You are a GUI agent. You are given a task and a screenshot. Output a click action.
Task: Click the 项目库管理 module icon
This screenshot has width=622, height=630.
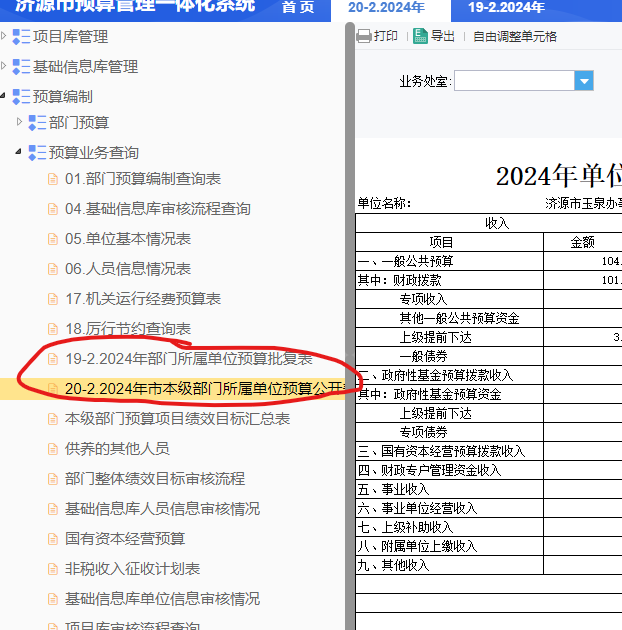tap(21, 37)
